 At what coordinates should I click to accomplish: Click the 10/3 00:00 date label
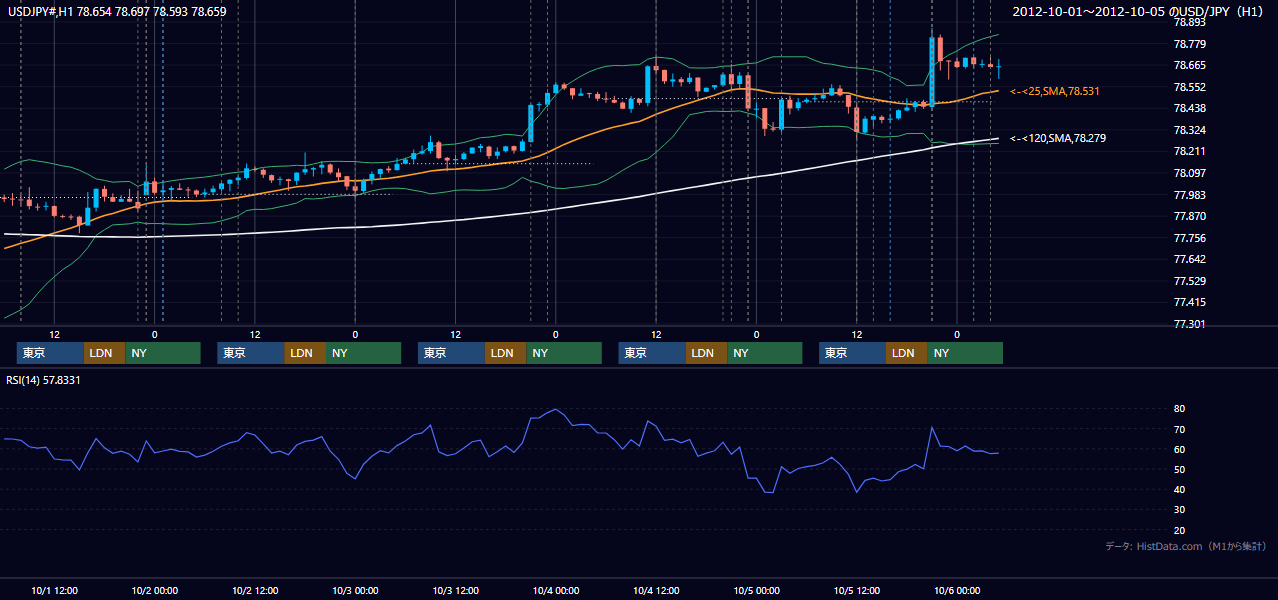(x=355, y=590)
